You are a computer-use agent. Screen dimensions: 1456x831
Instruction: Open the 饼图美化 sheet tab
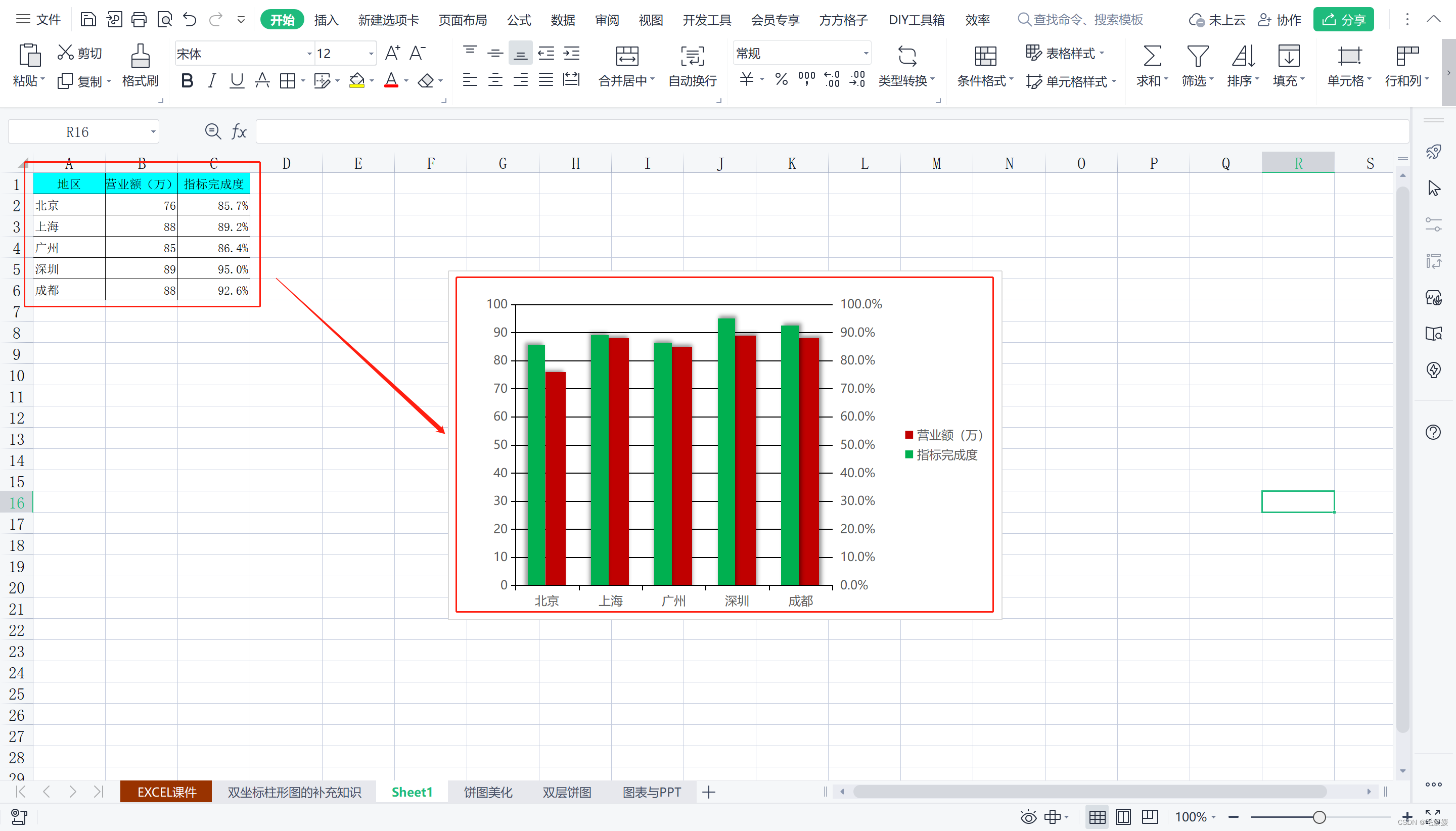[x=487, y=792]
